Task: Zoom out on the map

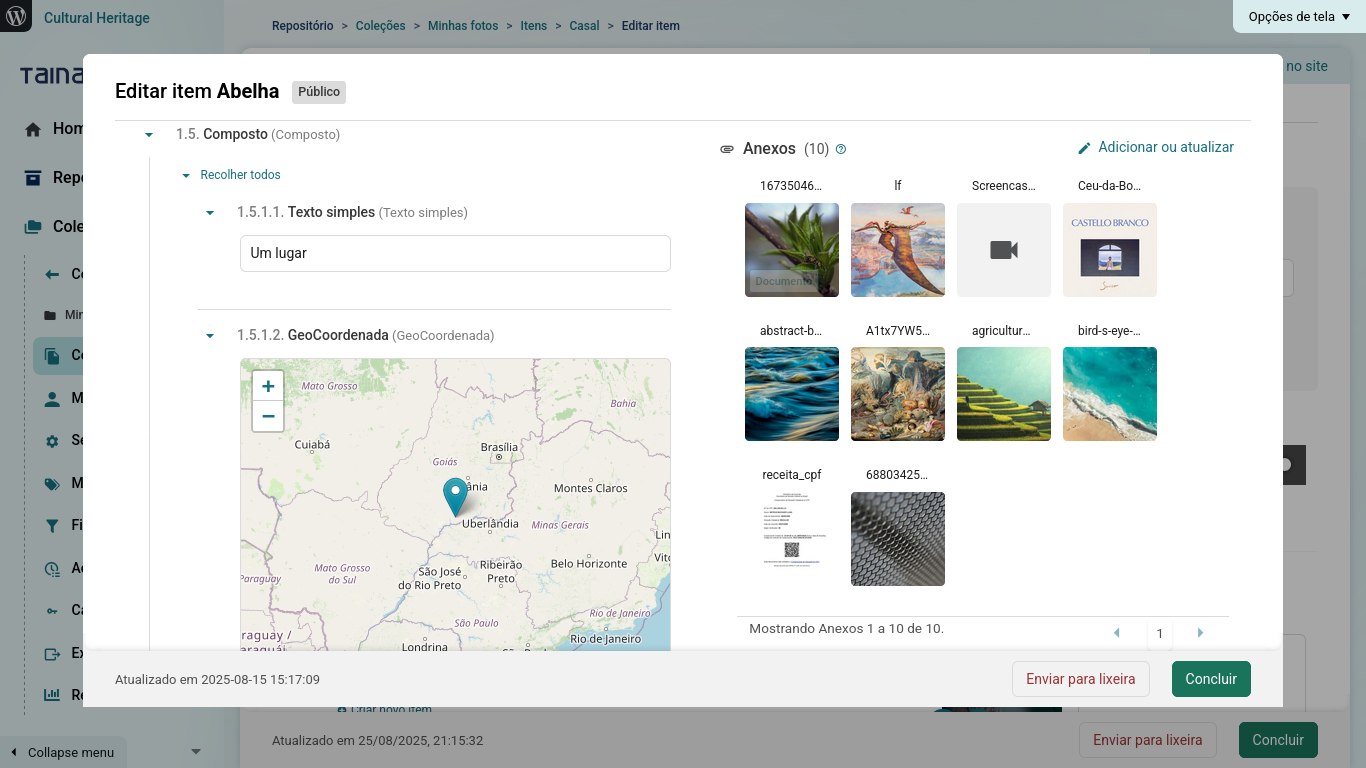Action: [x=267, y=416]
